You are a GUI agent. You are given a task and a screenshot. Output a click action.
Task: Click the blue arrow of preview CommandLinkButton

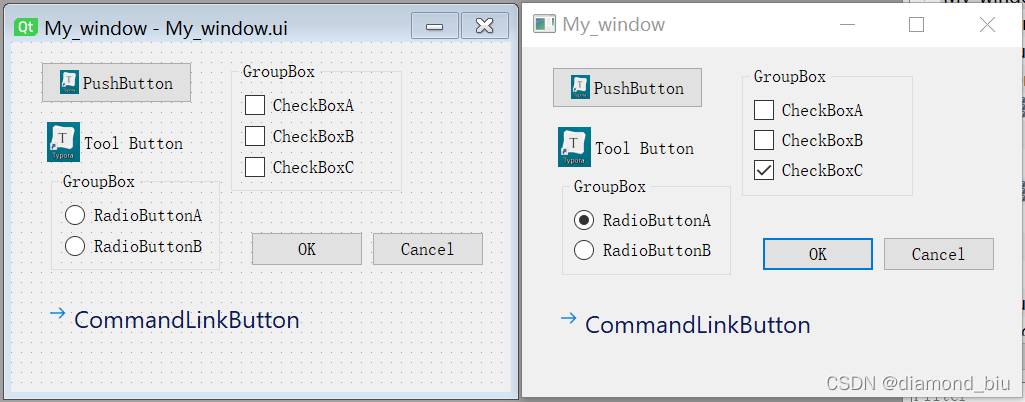pyautogui.click(x=569, y=318)
